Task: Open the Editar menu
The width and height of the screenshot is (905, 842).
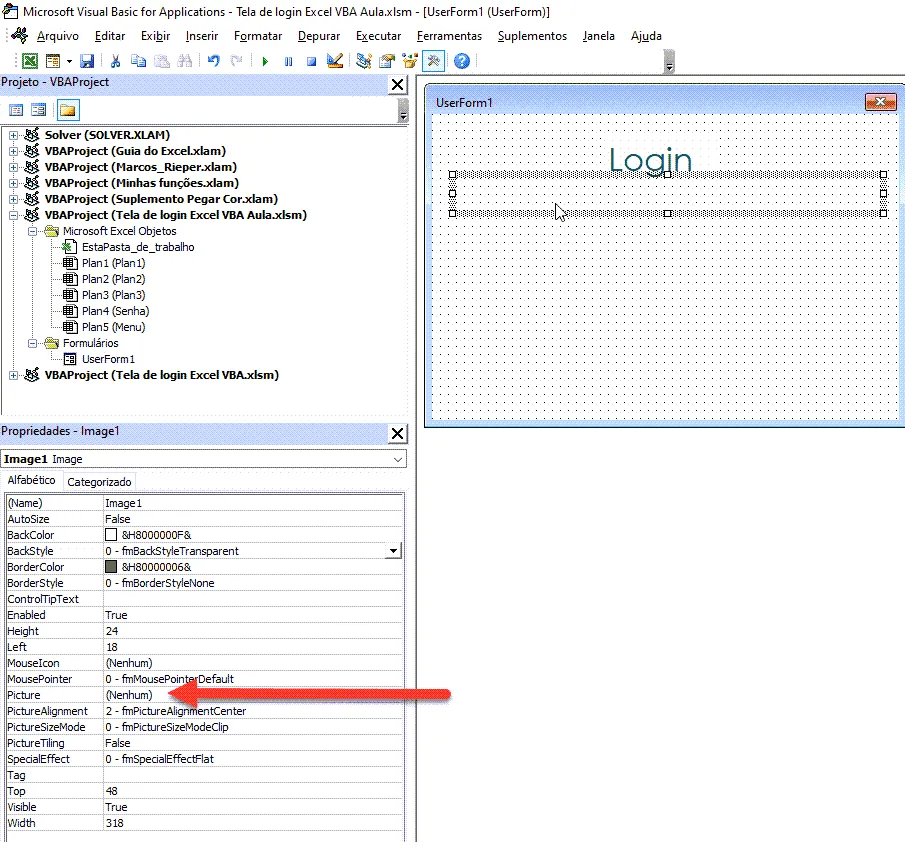Action: [x=110, y=36]
